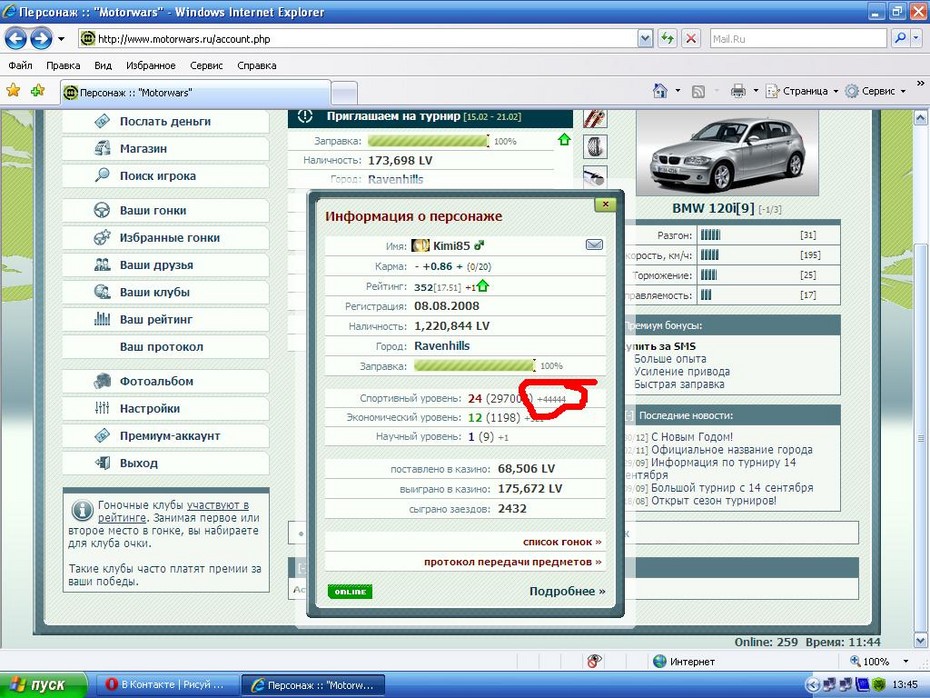Click the popup Заправка fuel bar

click(x=474, y=365)
